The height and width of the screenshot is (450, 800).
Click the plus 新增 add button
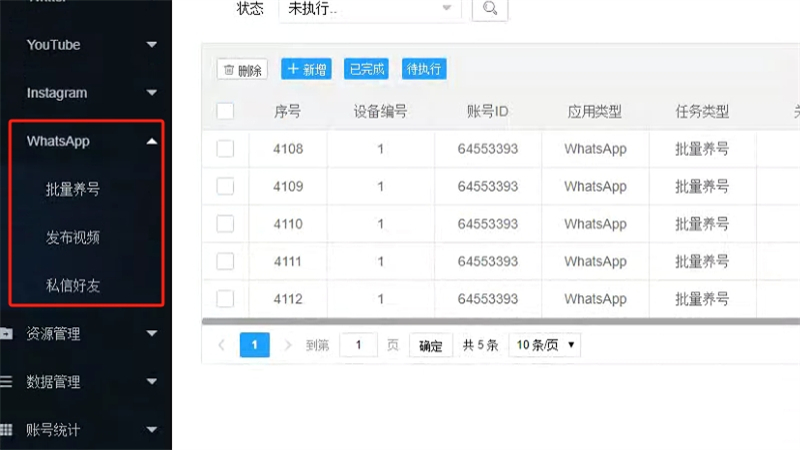[306, 69]
